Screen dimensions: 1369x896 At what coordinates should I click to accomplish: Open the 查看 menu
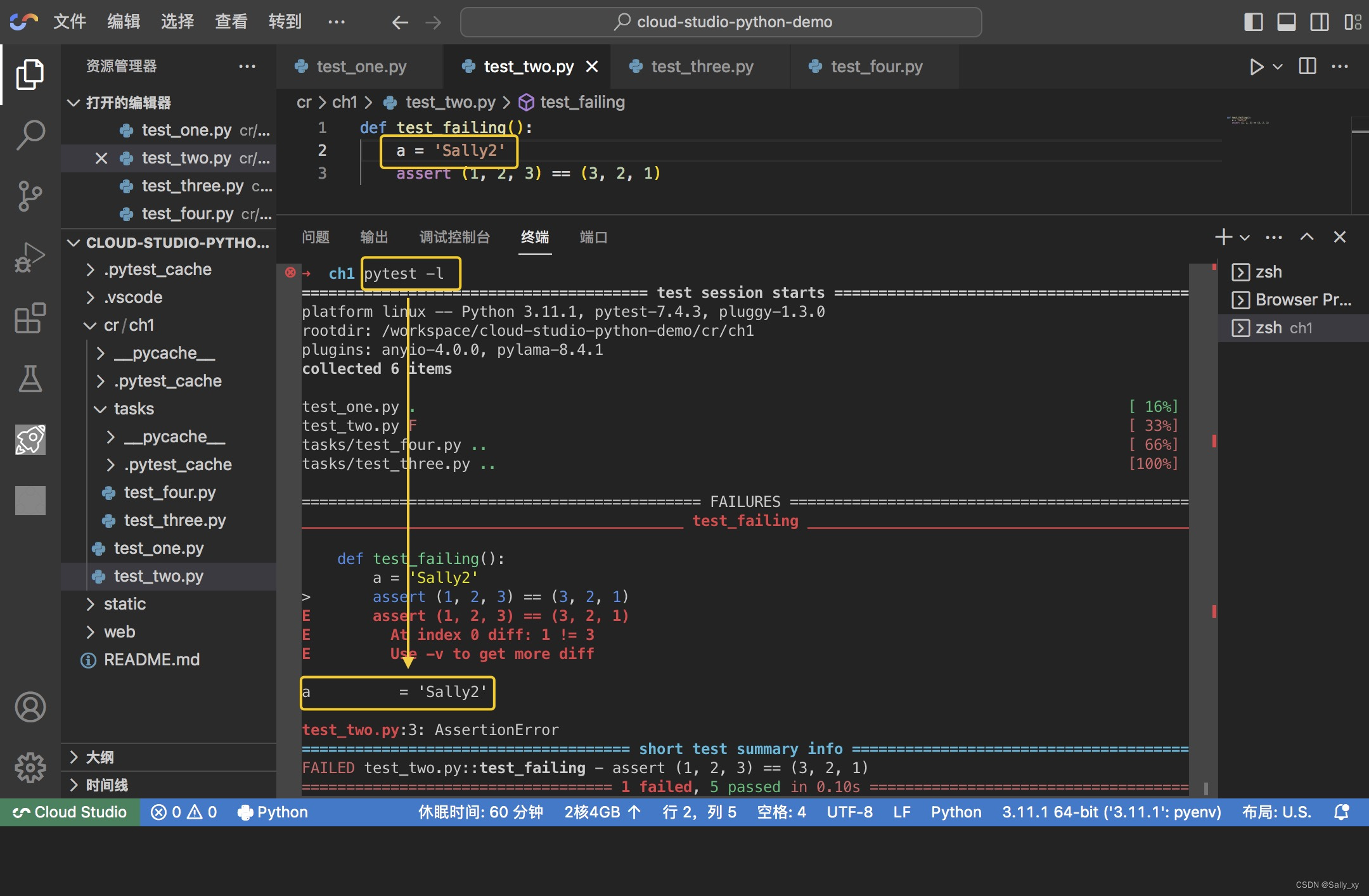coord(231,22)
